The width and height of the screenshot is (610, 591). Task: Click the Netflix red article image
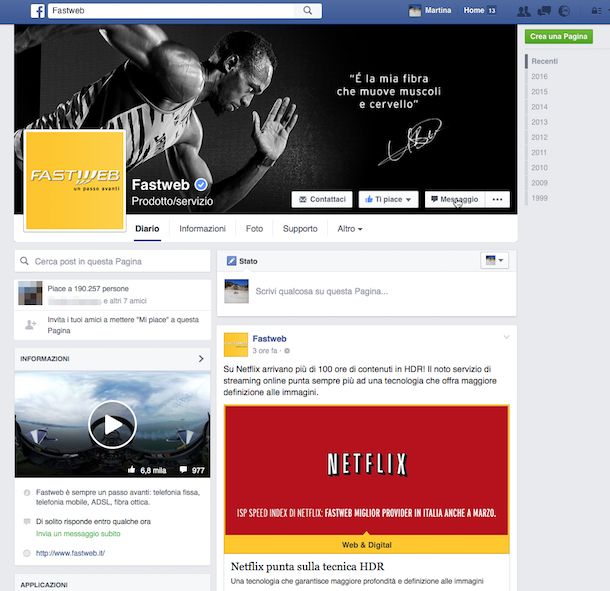366,470
